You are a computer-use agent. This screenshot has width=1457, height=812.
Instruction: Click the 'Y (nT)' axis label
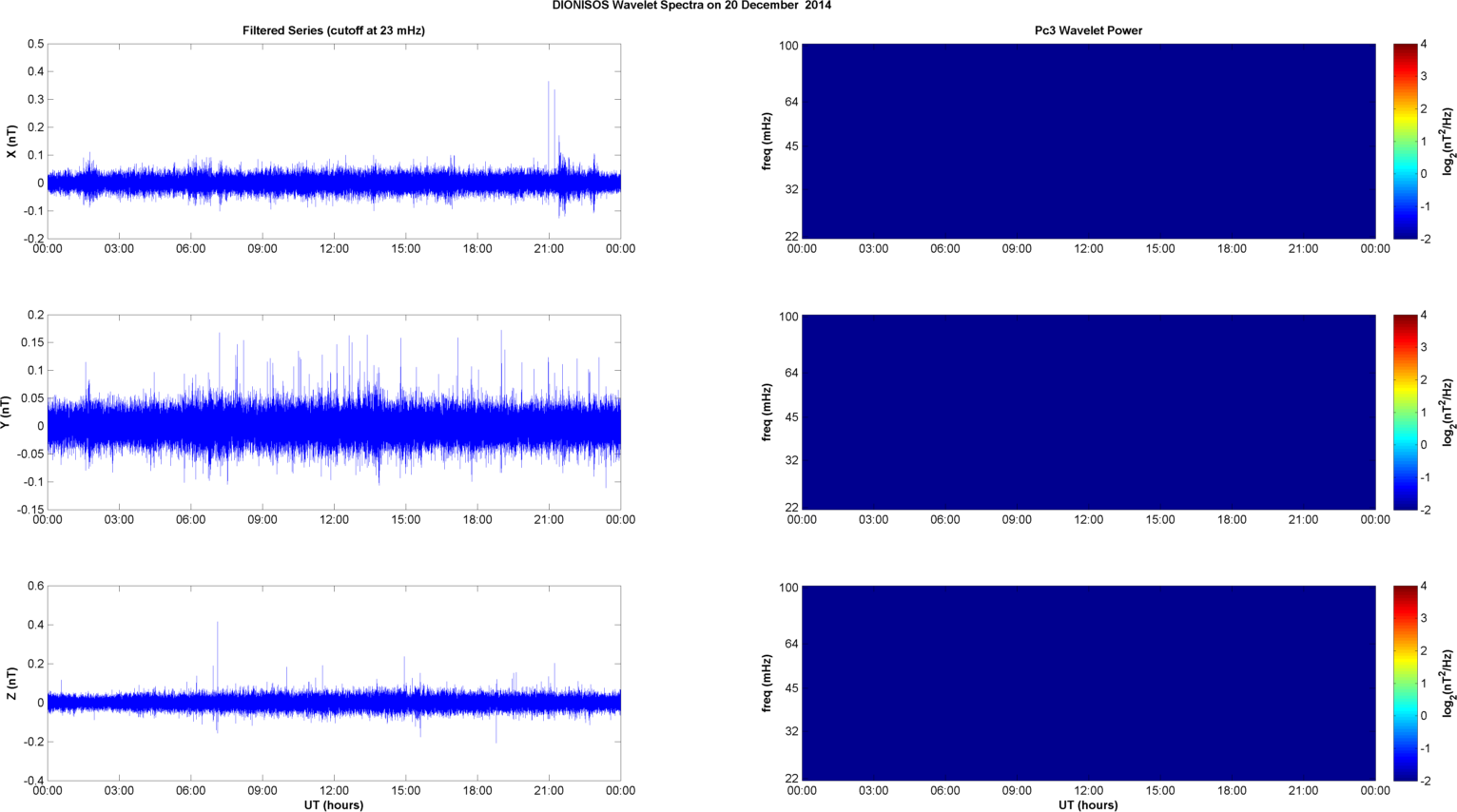coord(5,413)
